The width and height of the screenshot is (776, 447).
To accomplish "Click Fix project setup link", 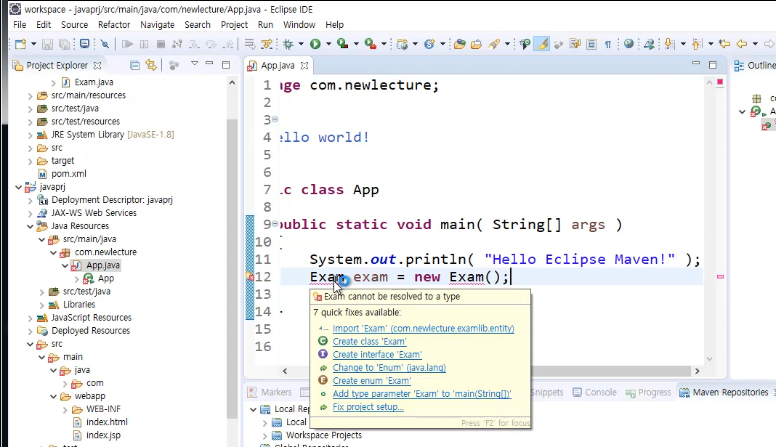I will tap(368, 407).
